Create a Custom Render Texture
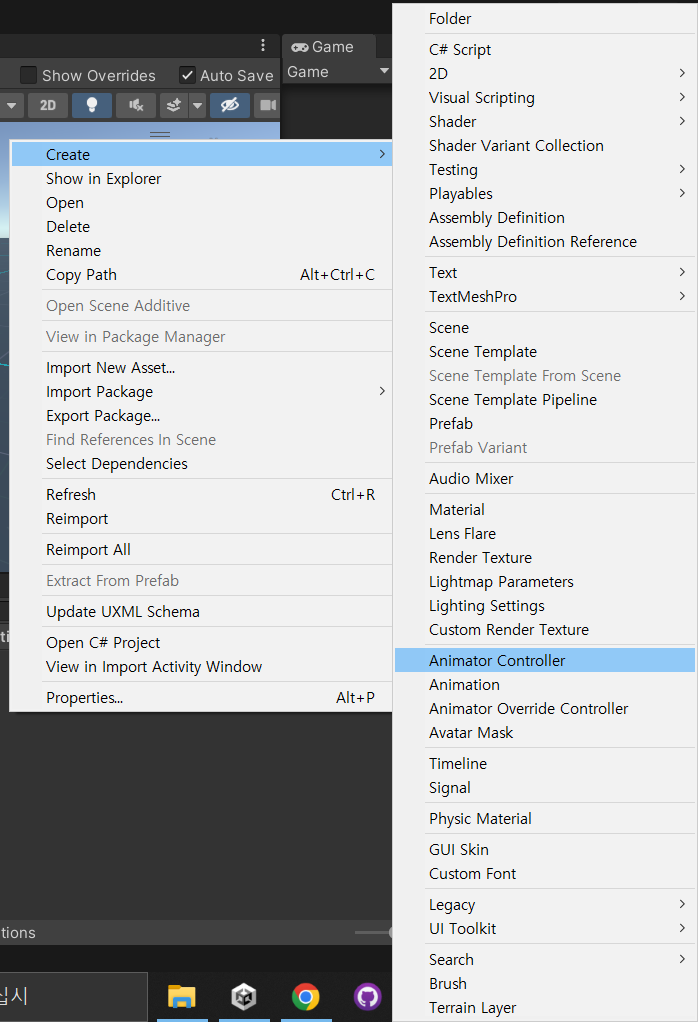Screen dimensions: 698x1022 pyautogui.click(x=545, y=630)
